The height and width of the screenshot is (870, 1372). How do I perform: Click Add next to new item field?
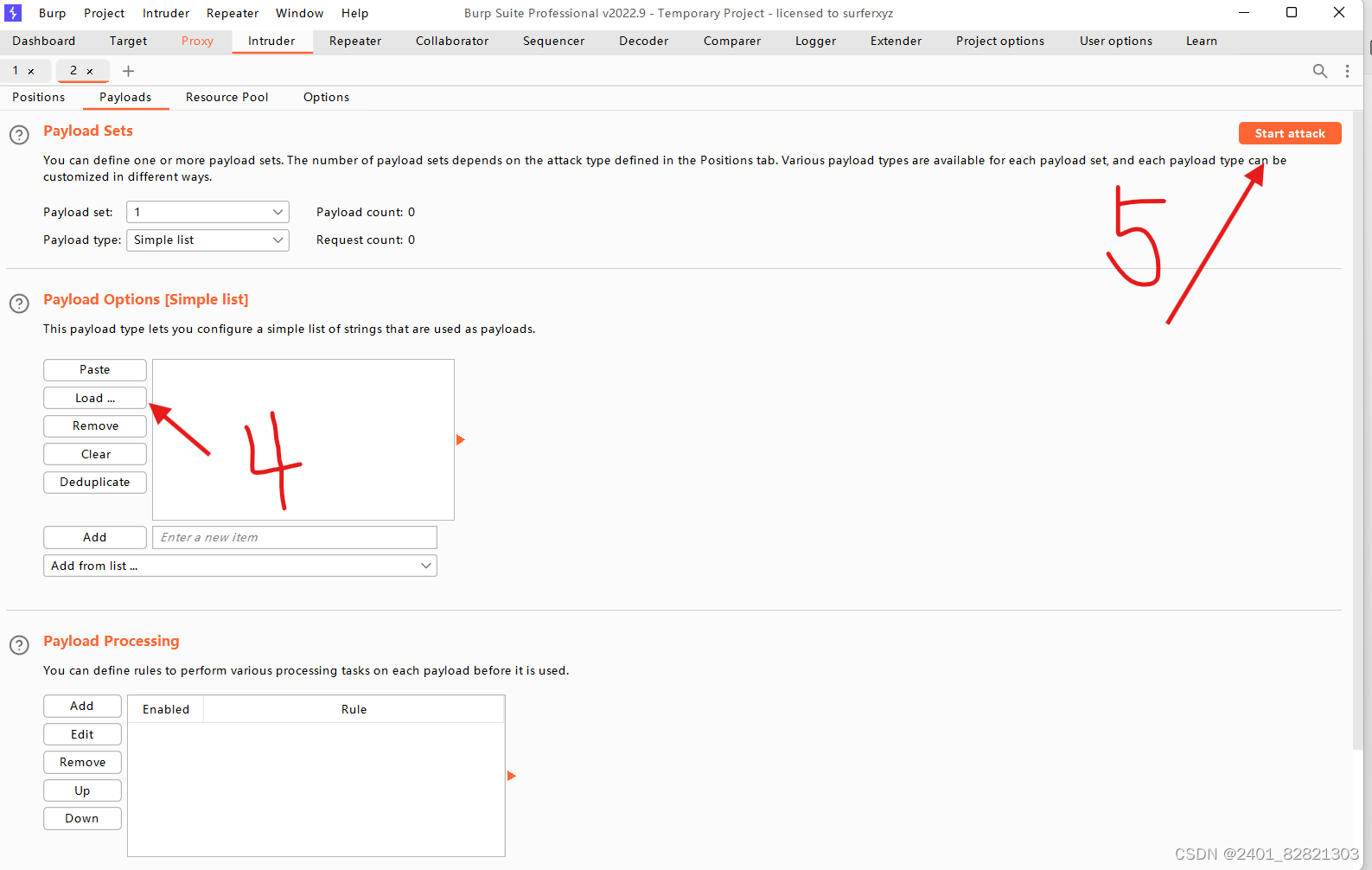click(x=95, y=537)
